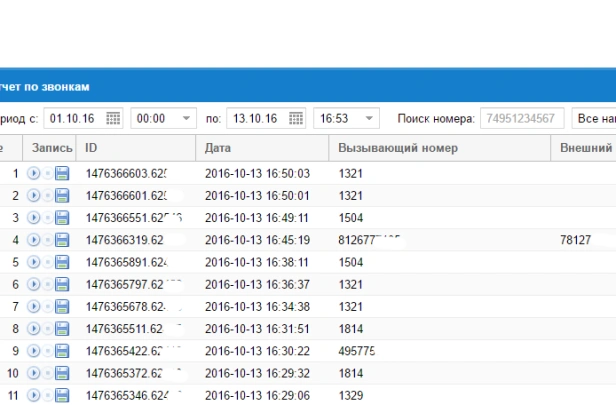Save the recording in row 9
This screenshot has width=616, height=405.
point(62,351)
